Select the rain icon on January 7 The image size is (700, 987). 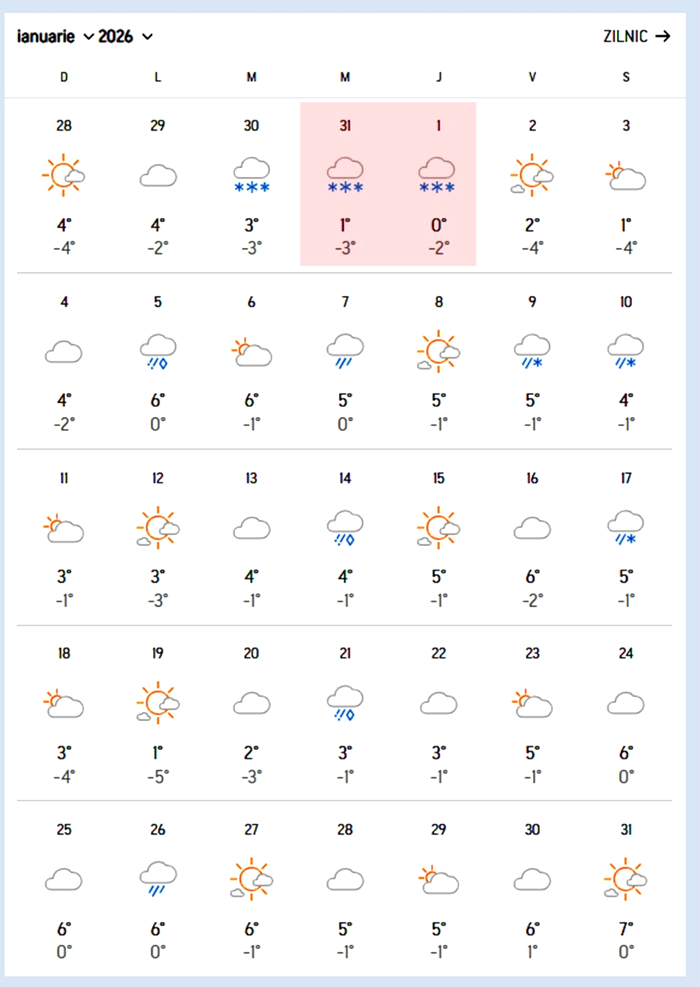[345, 351]
